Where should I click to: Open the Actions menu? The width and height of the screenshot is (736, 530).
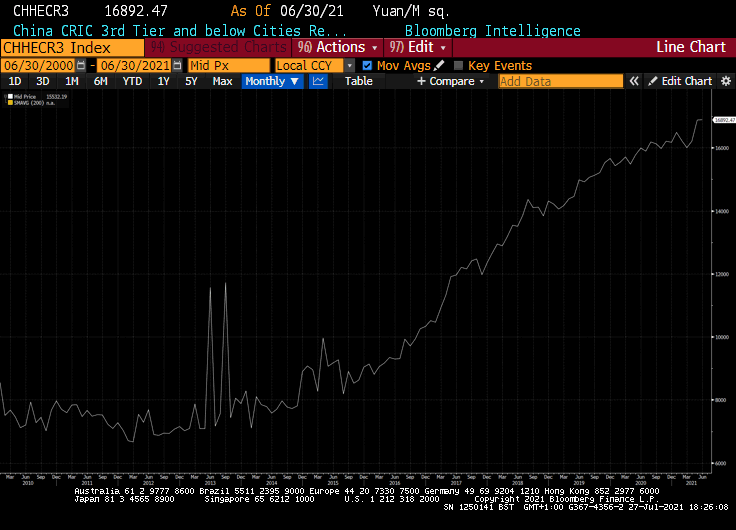pyautogui.click(x=339, y=47)
